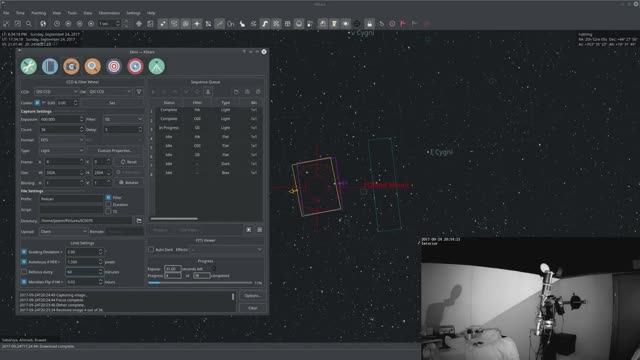Click the Exposure spin box arrows
Screen dimensions: 640x360
point(82,119)
